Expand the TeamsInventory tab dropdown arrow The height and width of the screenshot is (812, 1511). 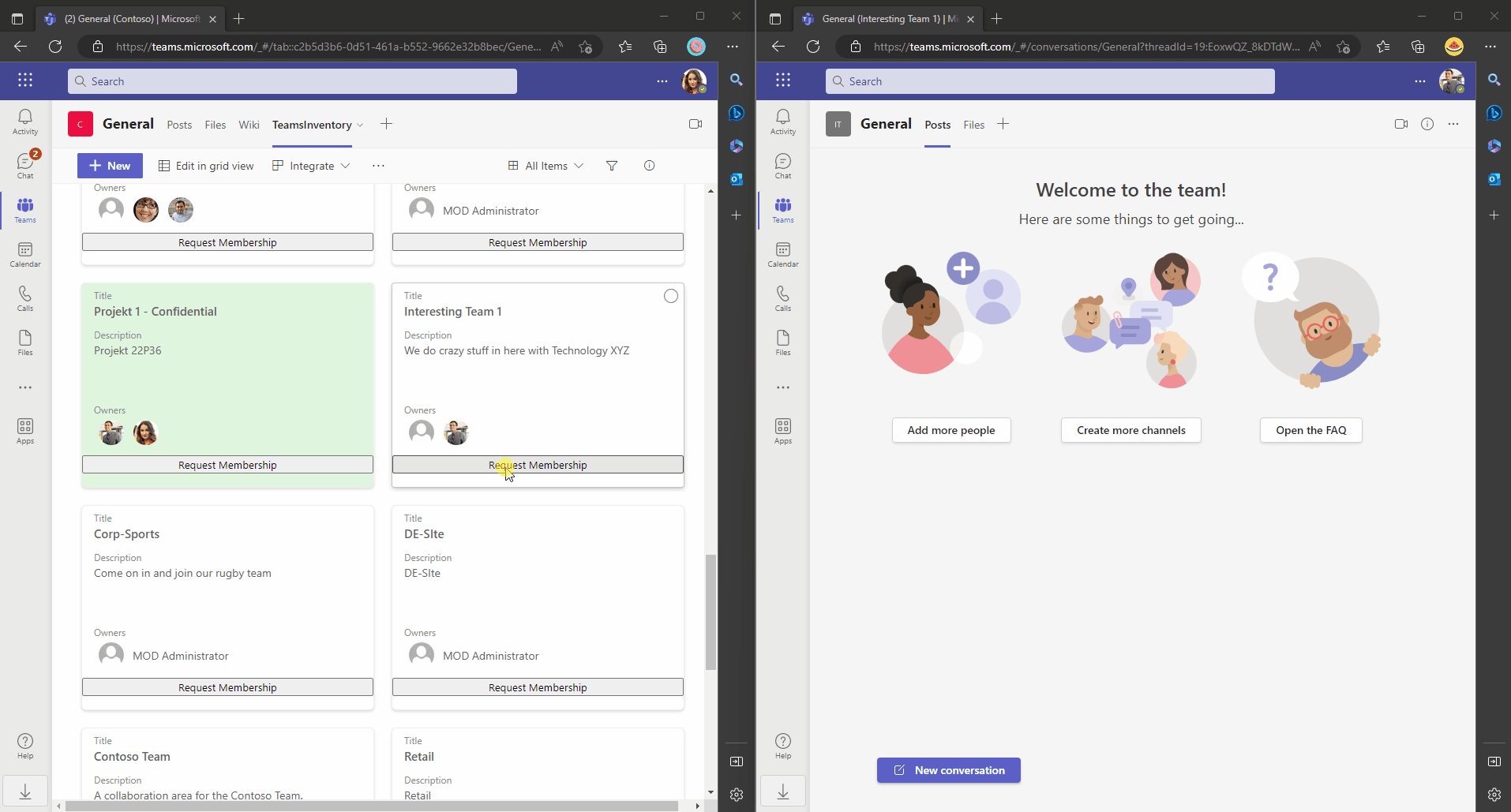point(360,125)
